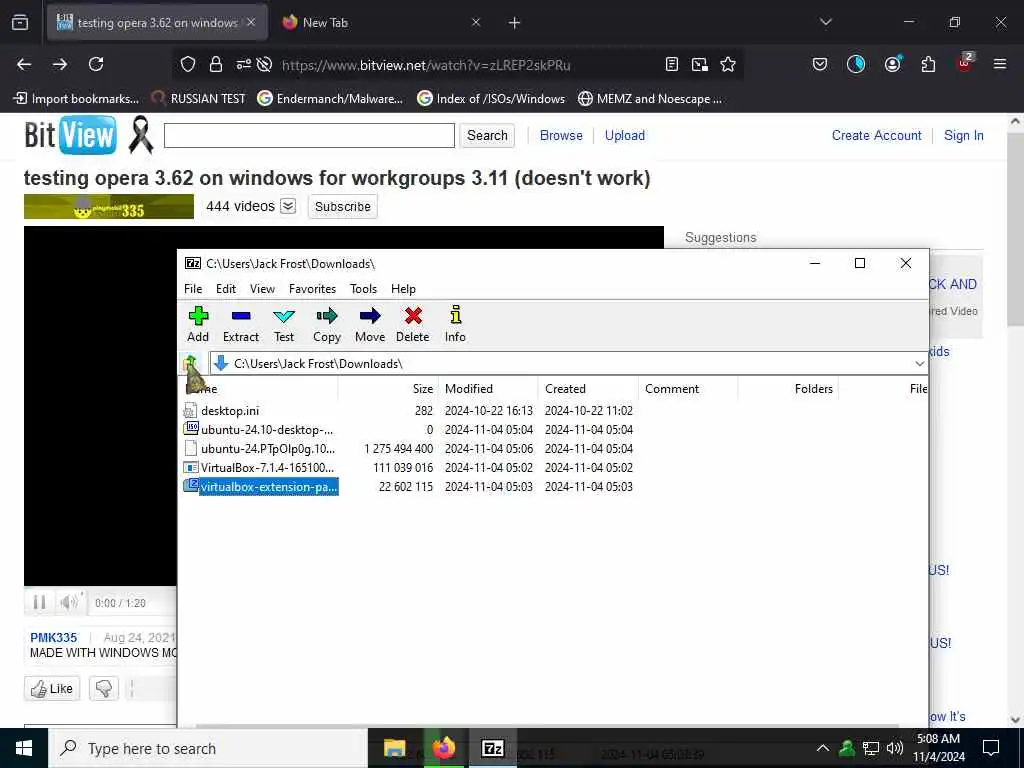Open a new Firefox tab
Viewport: 1024px width, 768px height.
click(514, 22)
